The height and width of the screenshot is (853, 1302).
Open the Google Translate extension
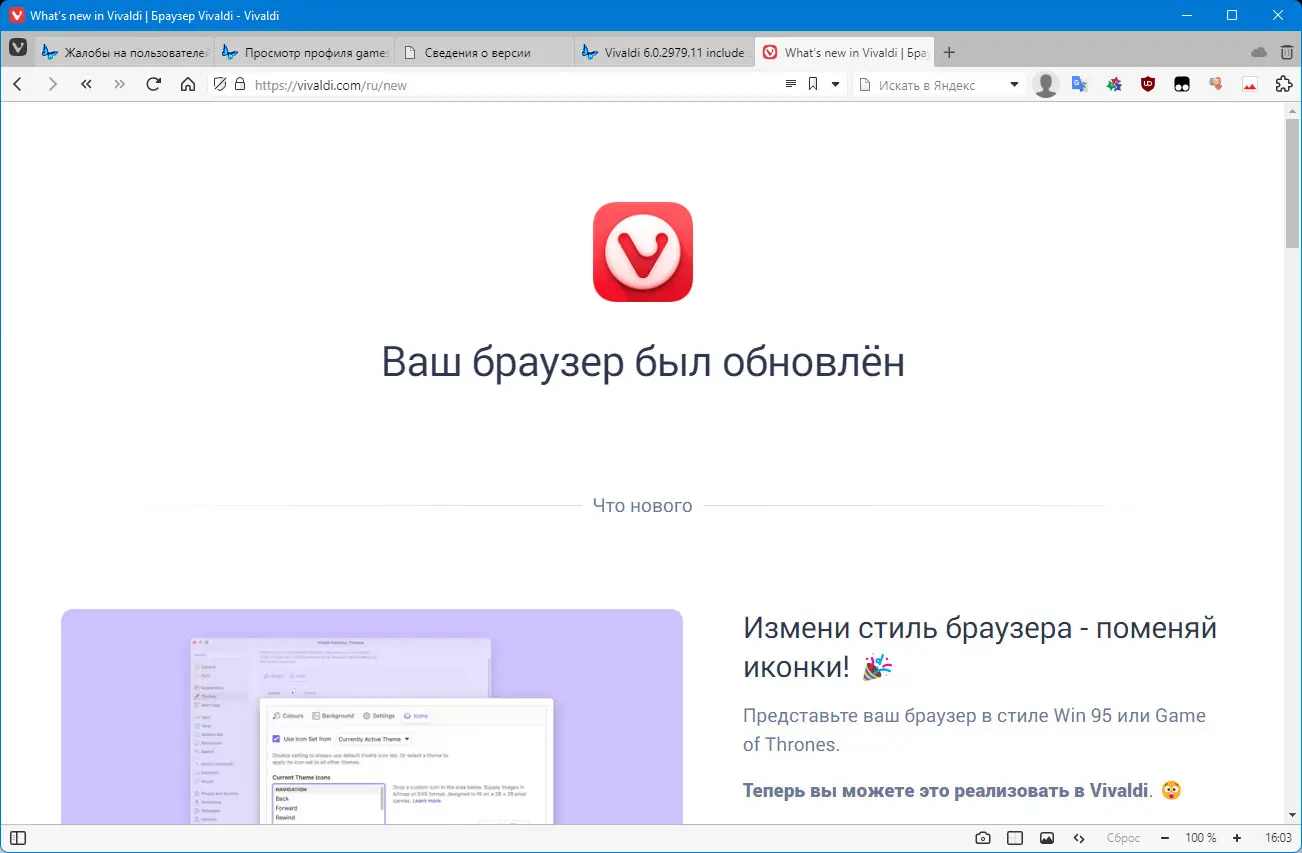tap(1079, 84)
